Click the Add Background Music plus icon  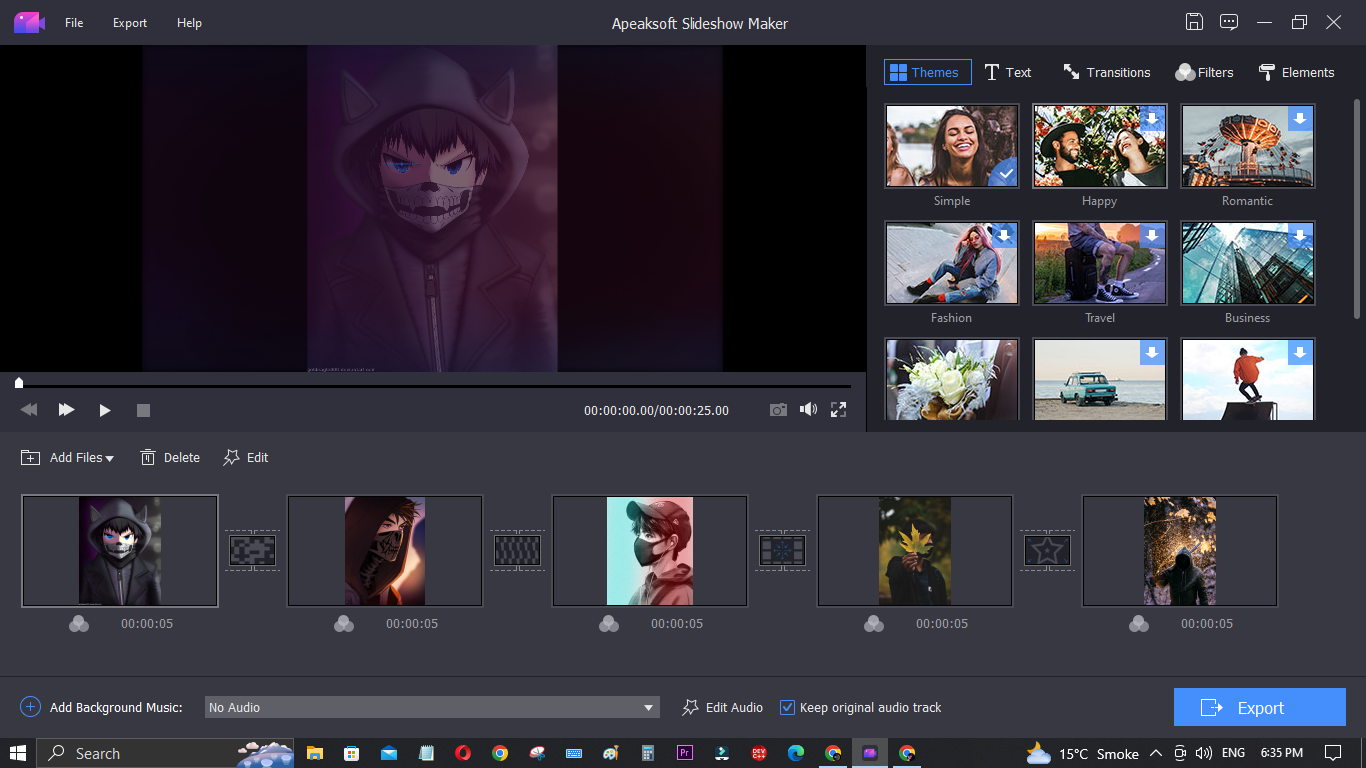(x=30, y=707)
